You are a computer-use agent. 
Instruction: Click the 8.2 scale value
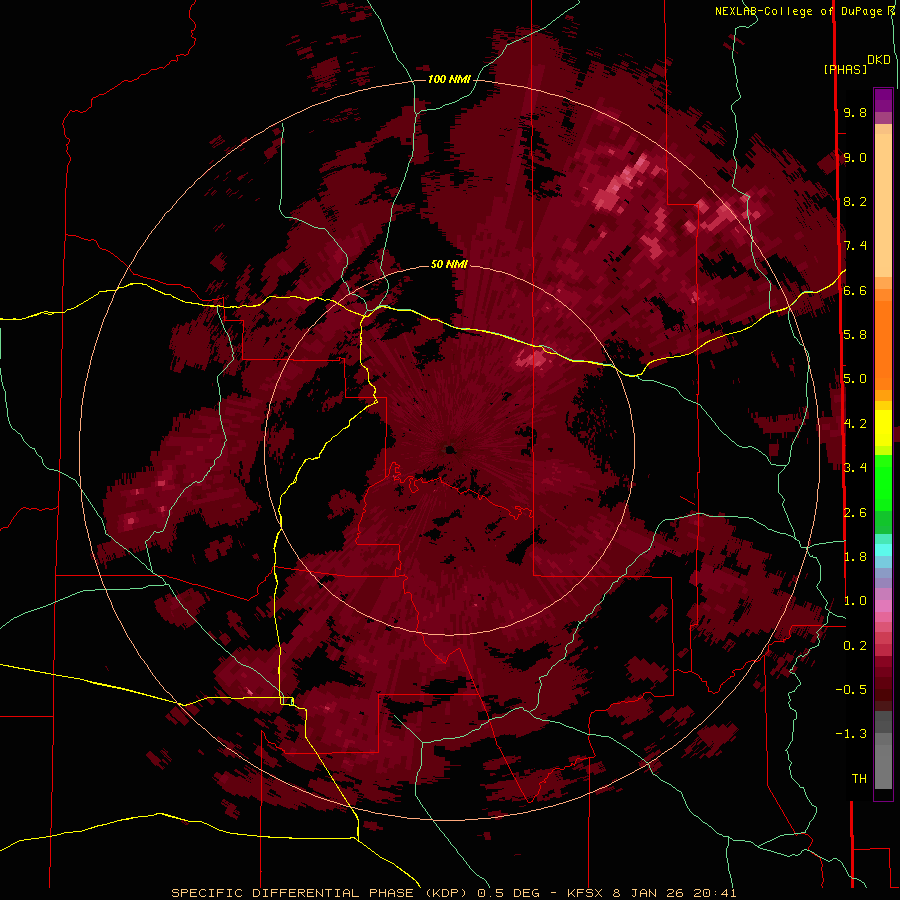855,201
